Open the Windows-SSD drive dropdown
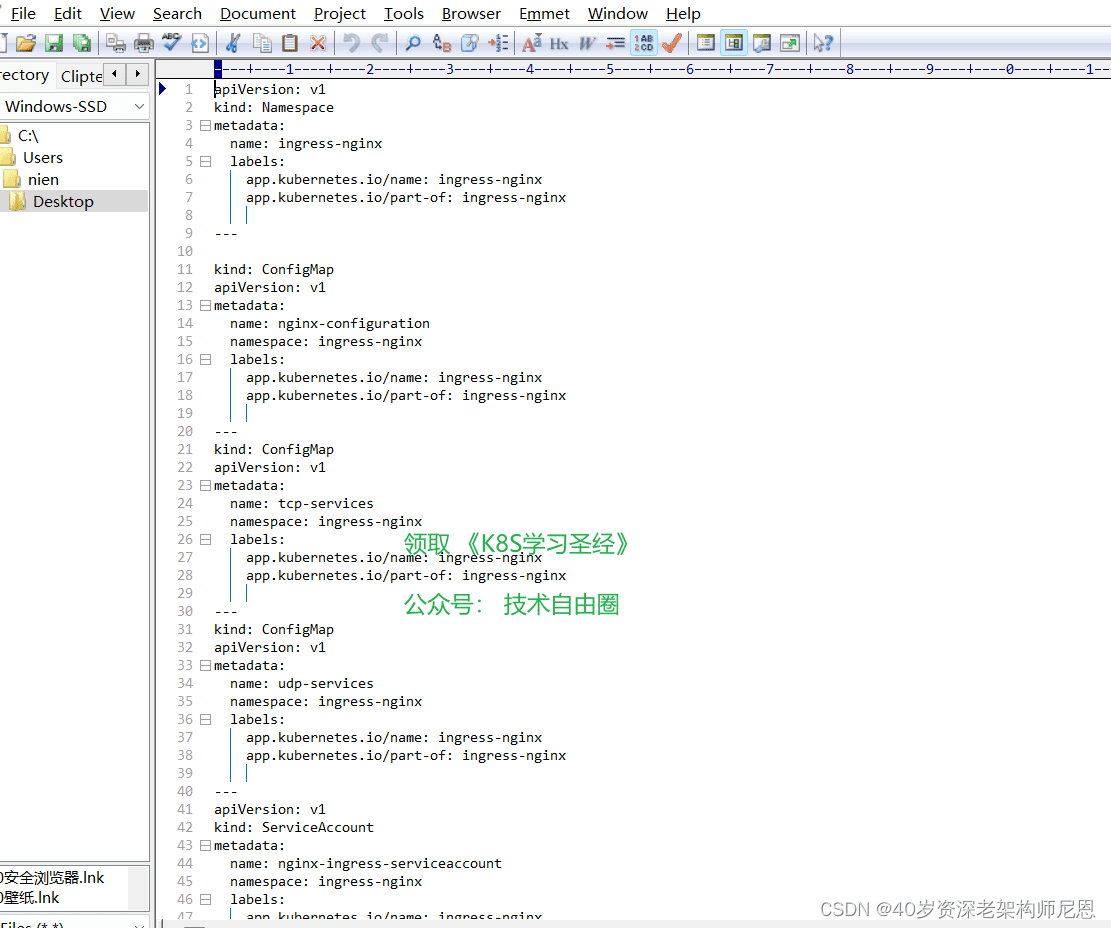Viewport: 1111px width, 928px height. [74, 107]
